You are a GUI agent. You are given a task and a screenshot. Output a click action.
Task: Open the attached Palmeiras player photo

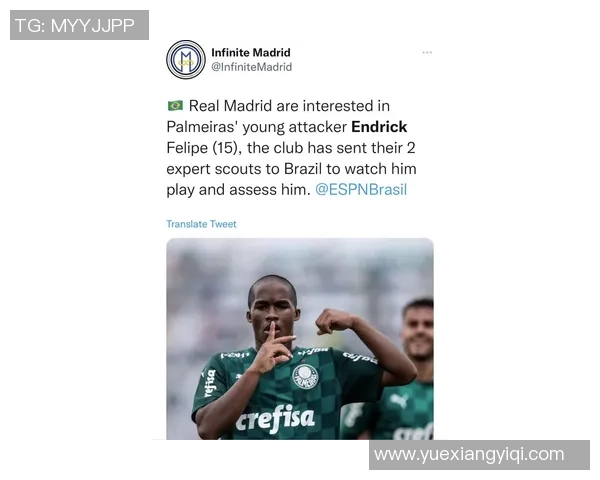pos(300,339)
